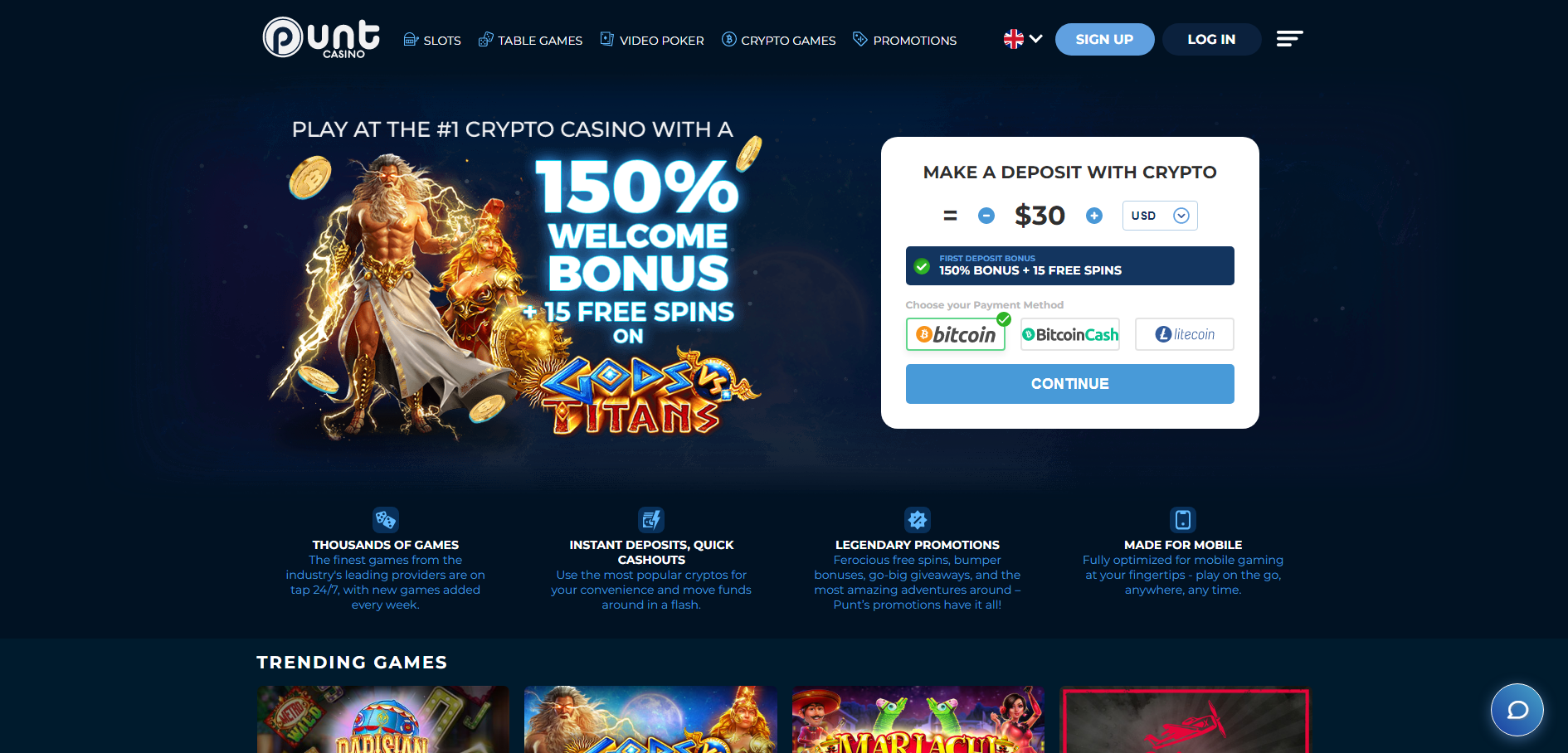Click the Legendary Promotions badge icon
1568x753 pixels.
pos(918,520)
